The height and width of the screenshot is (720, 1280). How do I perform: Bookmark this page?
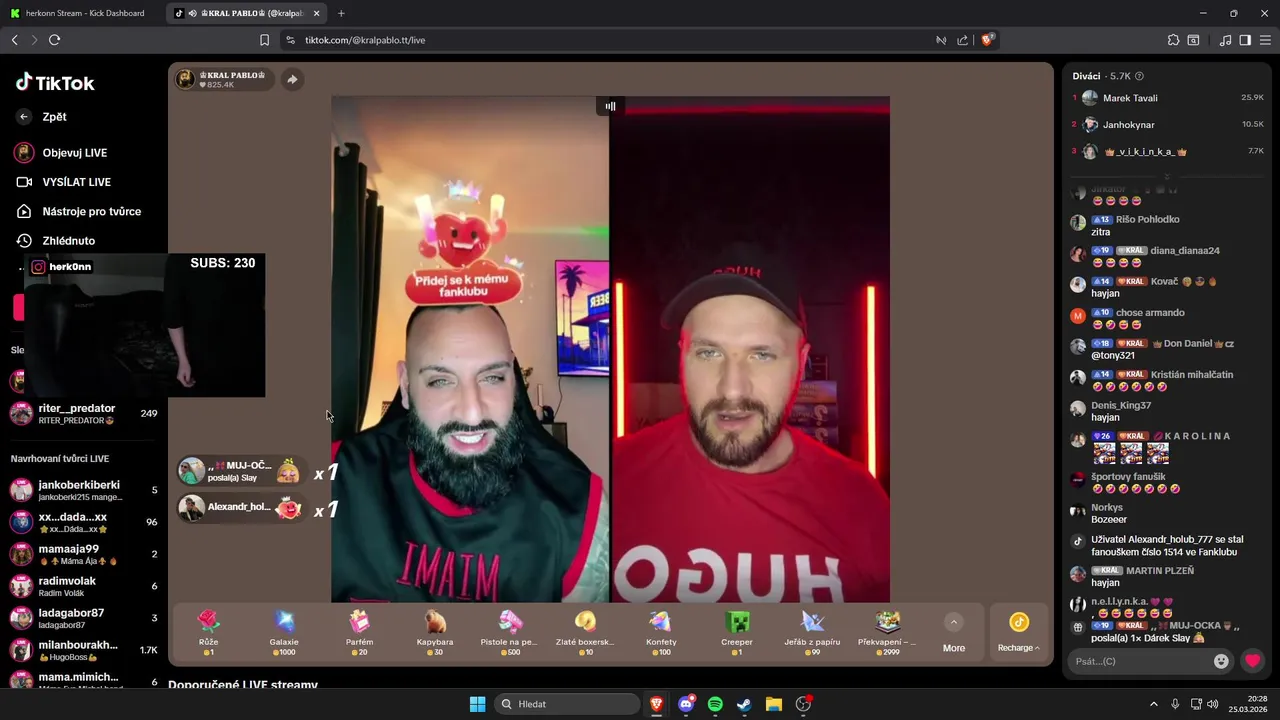pyautogui.click(x=264, y=40)
